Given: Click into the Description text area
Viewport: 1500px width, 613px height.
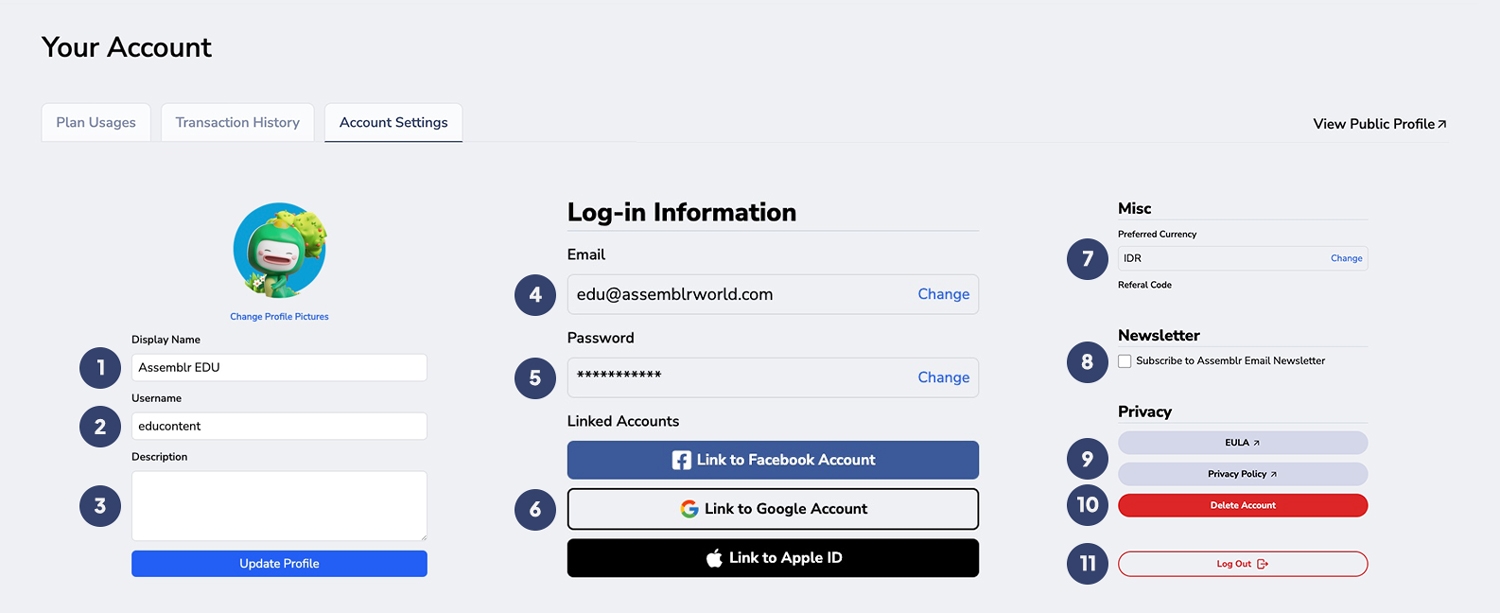Looking at the screenshot, I should (279, 506).
